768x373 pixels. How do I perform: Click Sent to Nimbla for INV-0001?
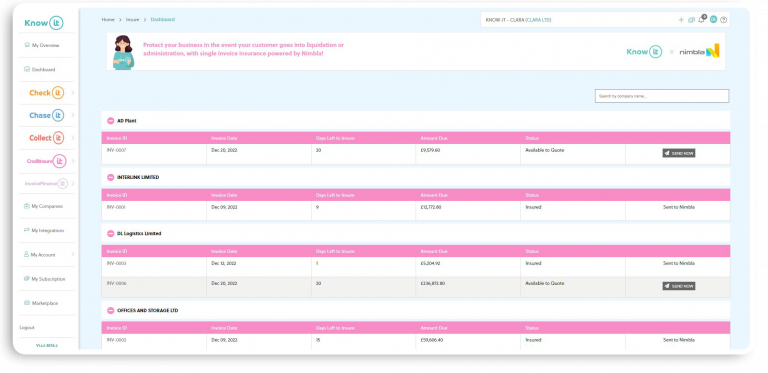coord(679,207)
